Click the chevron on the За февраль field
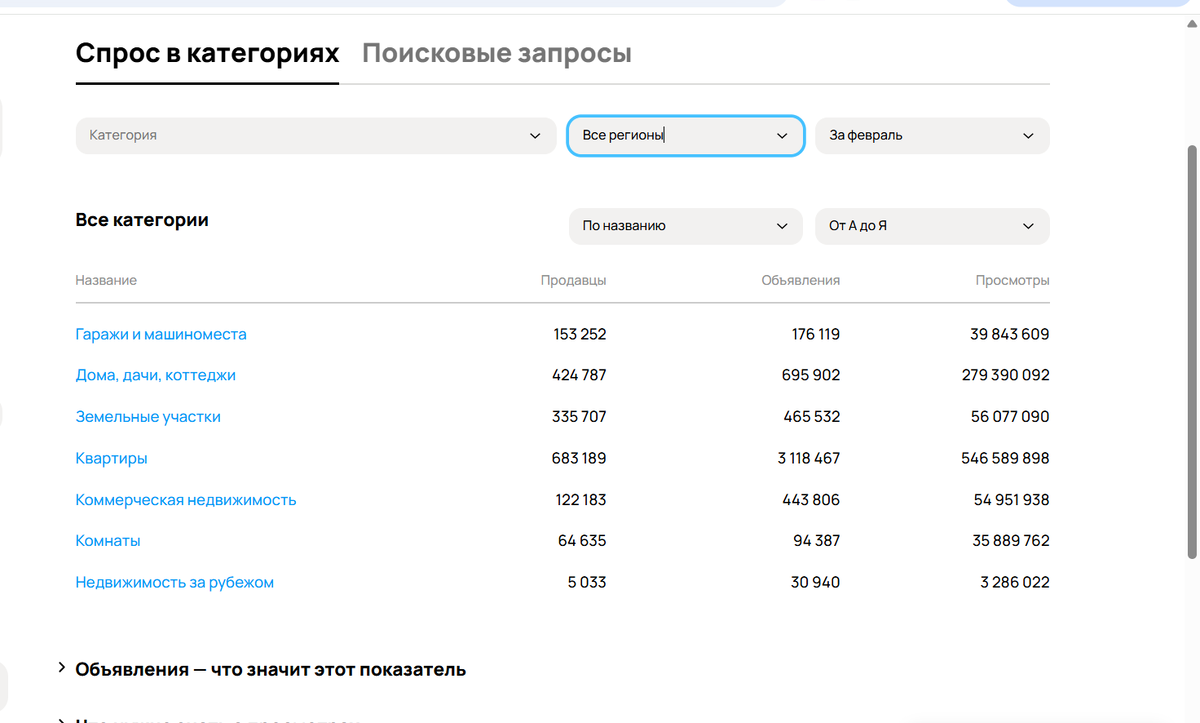Viewport: 1200px width, 723px height. coord(1028,135)
